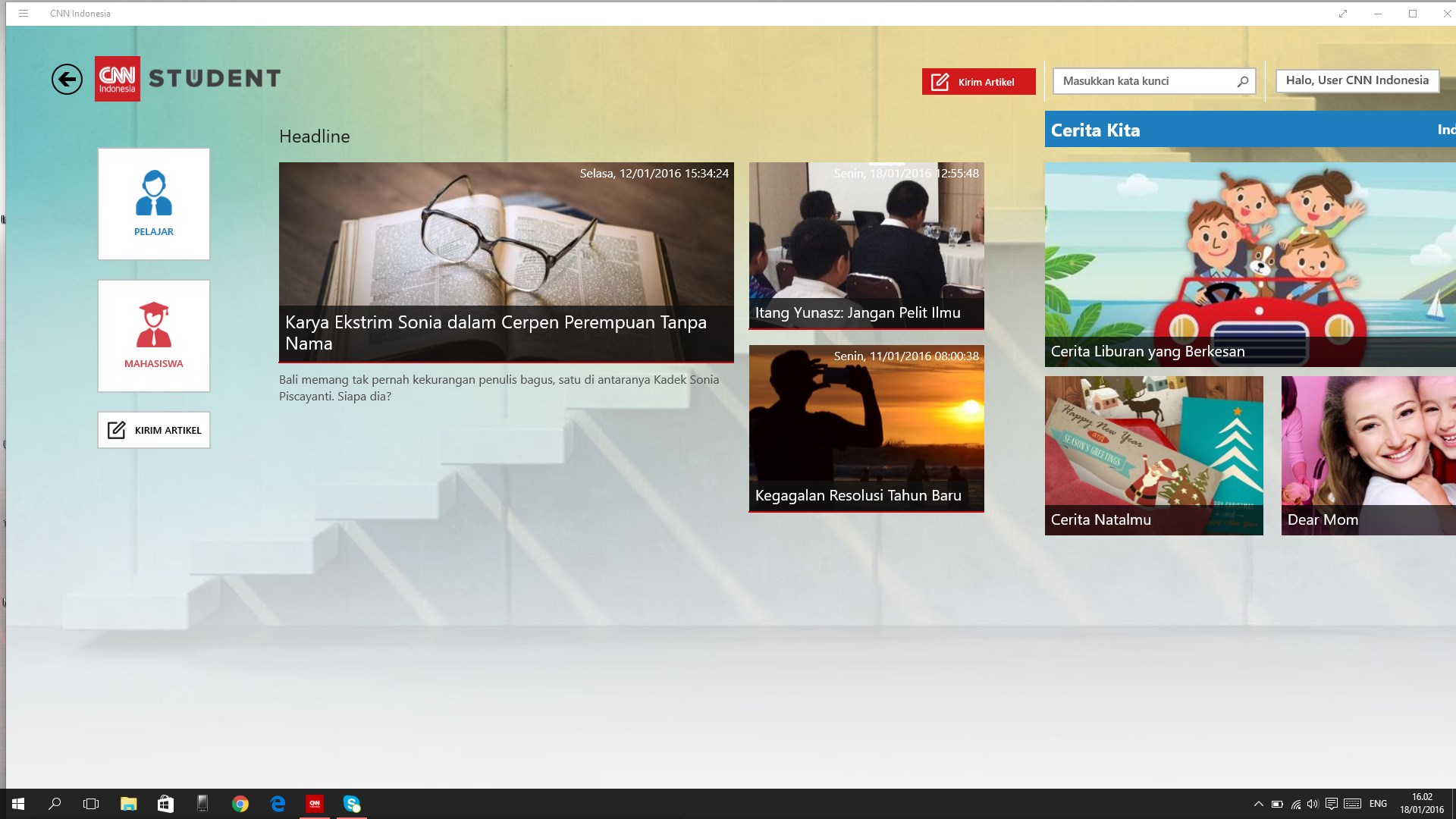1456x819 pixels.
Task: Open 'Itang Yunasz: Jangan Pelit Ilmu' article
Action: [x=866, y=244]
